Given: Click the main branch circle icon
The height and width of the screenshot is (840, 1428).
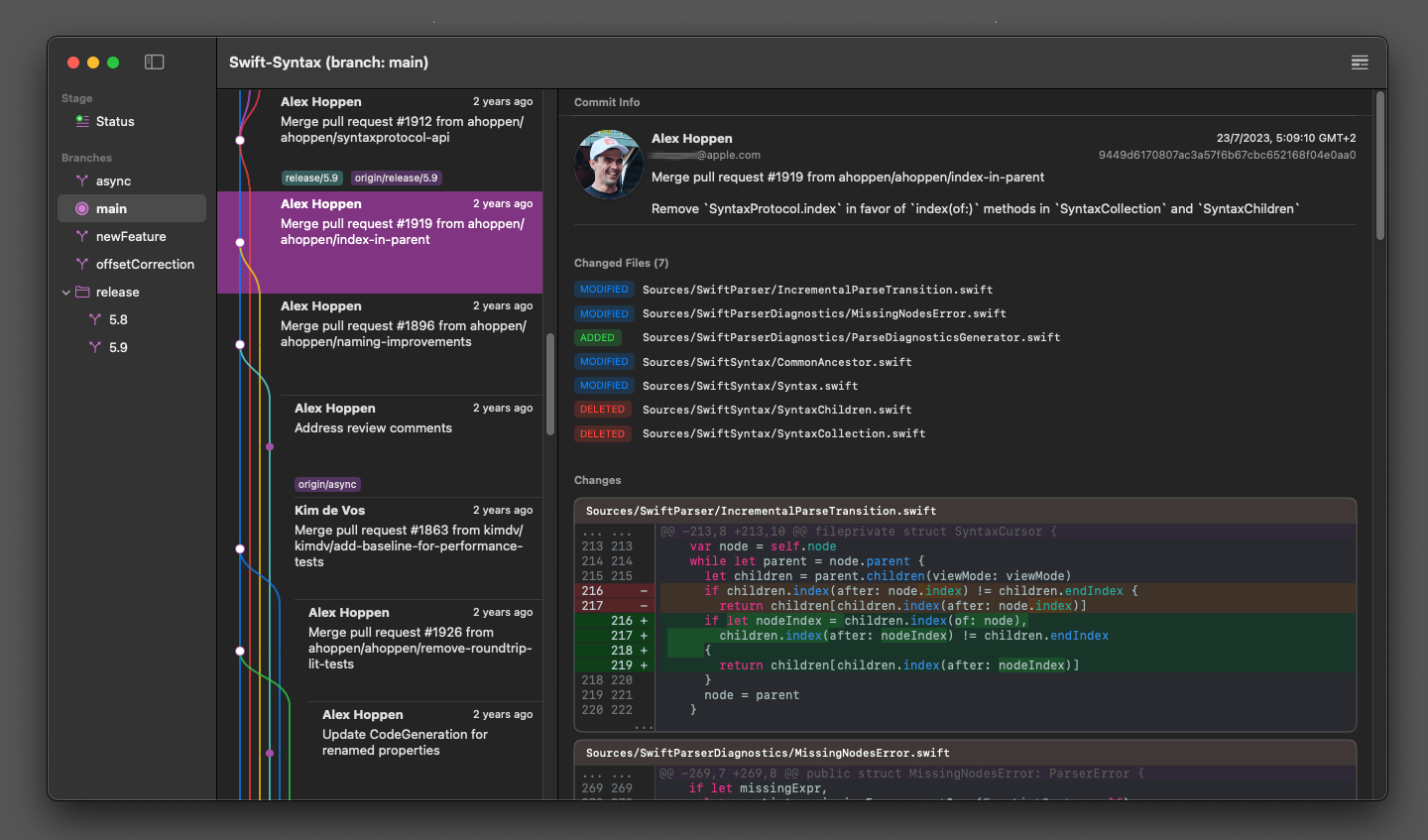Looking at the screenshot, I should click(x=82, y=208).
